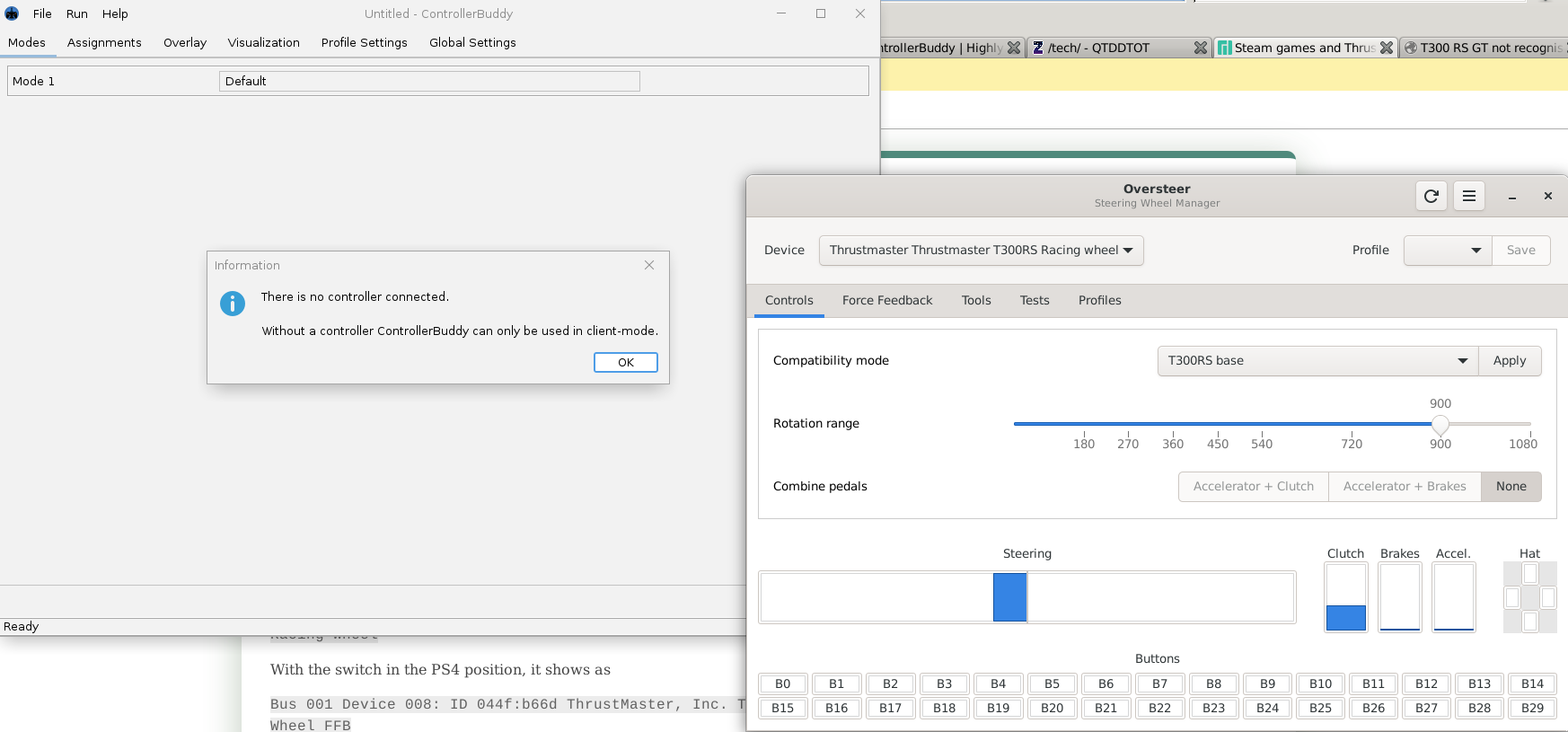Screen dimensions: 1568x732
Task: Expand the Compatibility mode T300RS base dropdown
Action: click(1318, 360)
